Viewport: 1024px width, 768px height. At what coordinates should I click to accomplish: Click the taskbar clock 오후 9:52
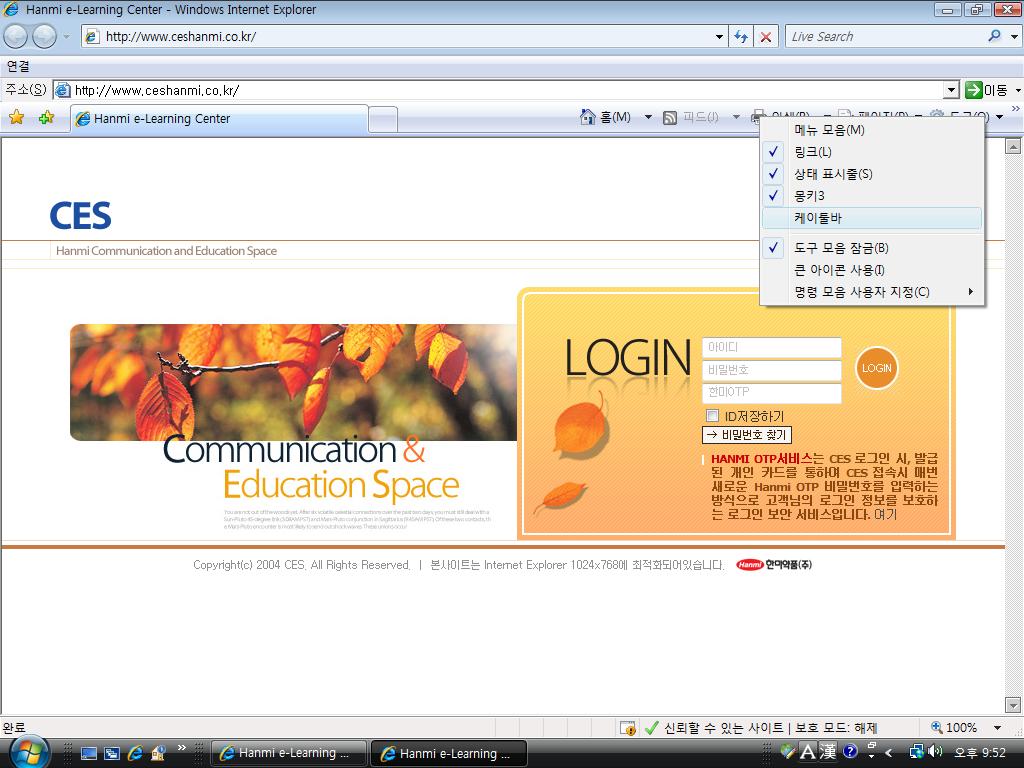click(980, 752)
